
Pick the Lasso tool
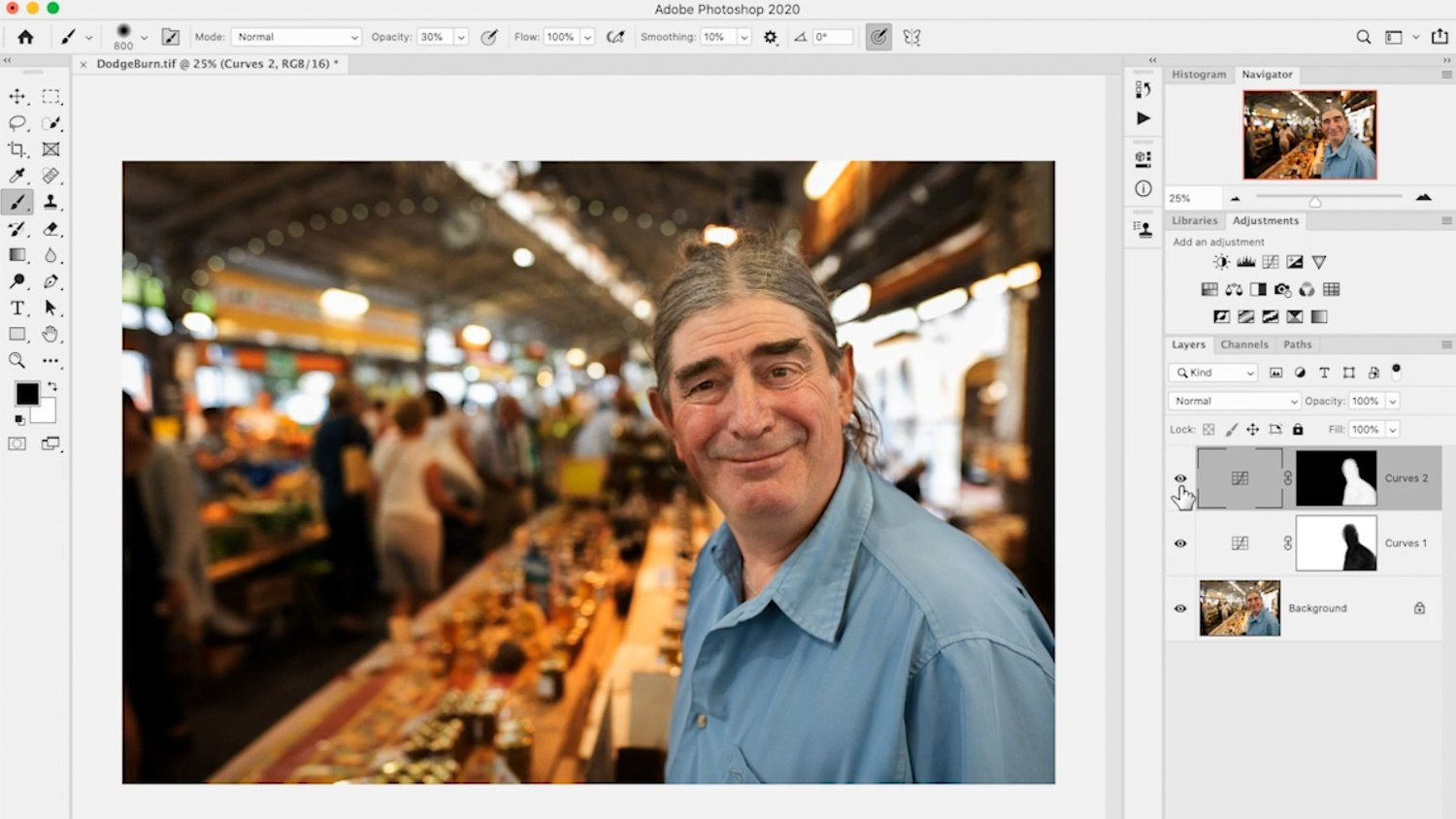click(17, 123)
